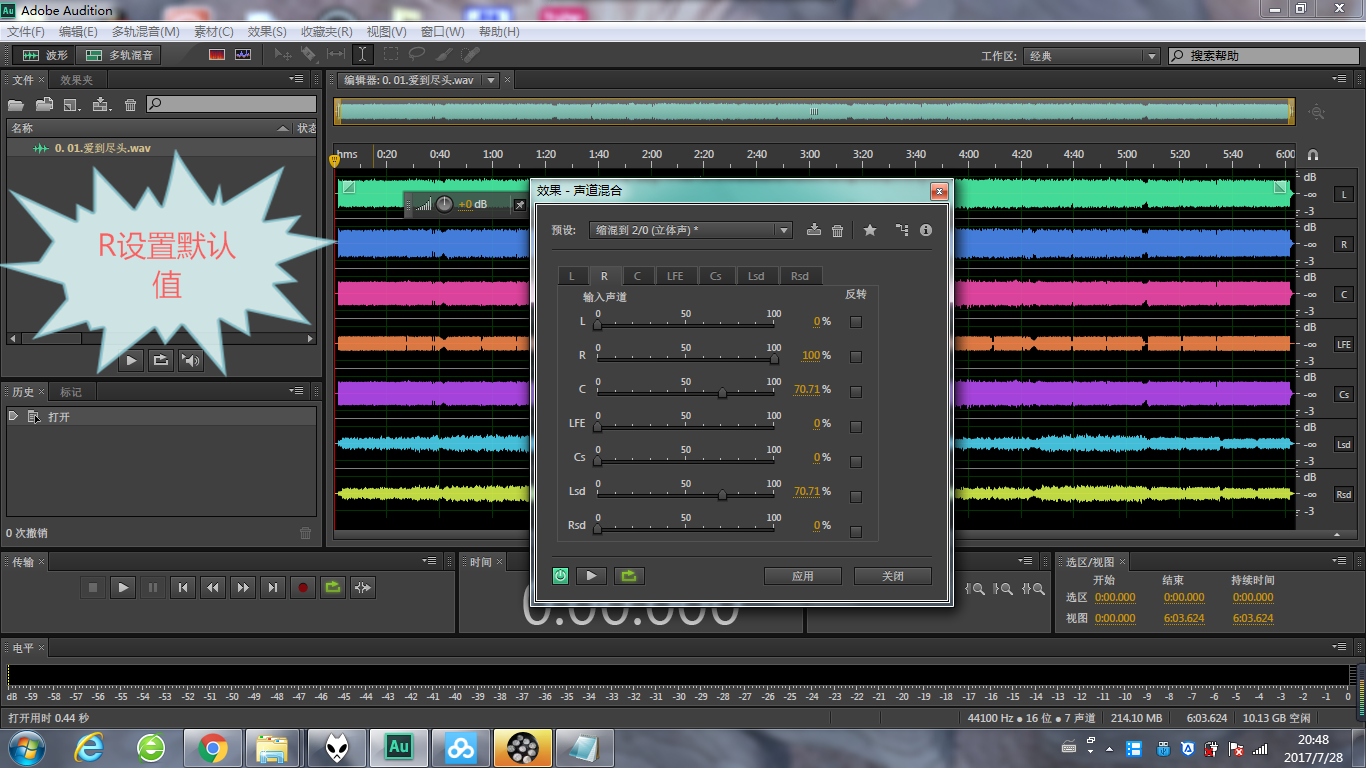Select the Paintbrush Selection tool
This screenshot has width=1366, height=768.
(x=444, y=55)
